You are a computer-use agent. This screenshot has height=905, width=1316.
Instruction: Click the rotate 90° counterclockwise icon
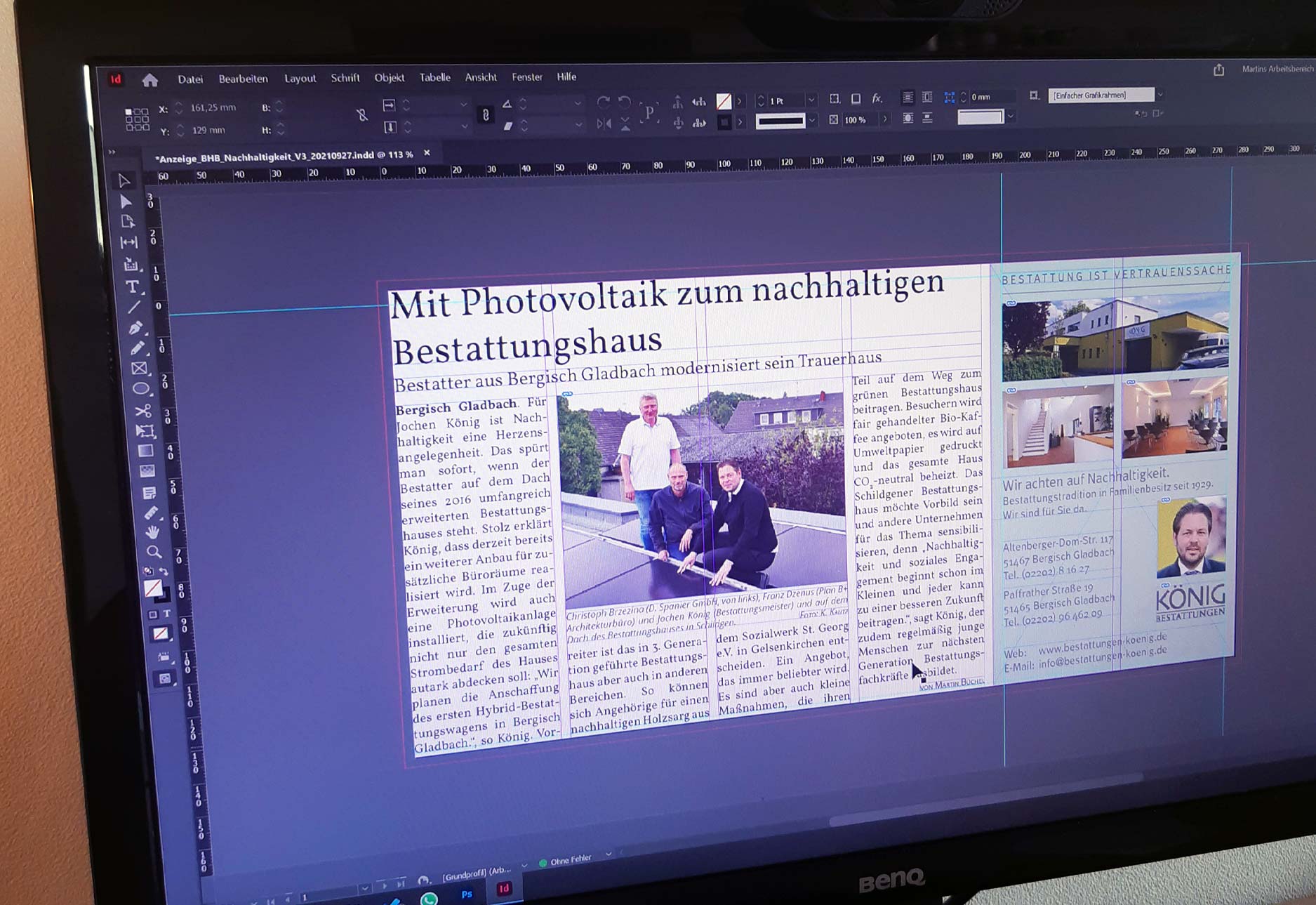coord(625,102)
